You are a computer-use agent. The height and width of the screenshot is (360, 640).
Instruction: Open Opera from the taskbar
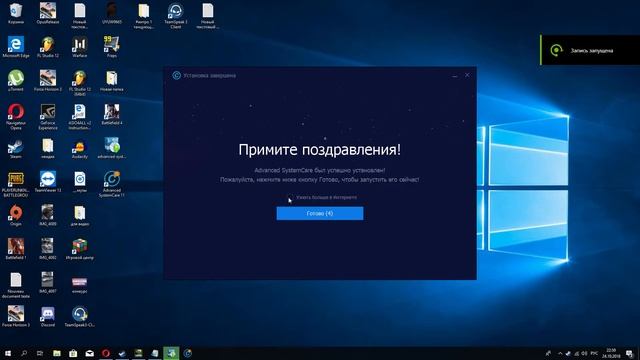pos(106,353)
